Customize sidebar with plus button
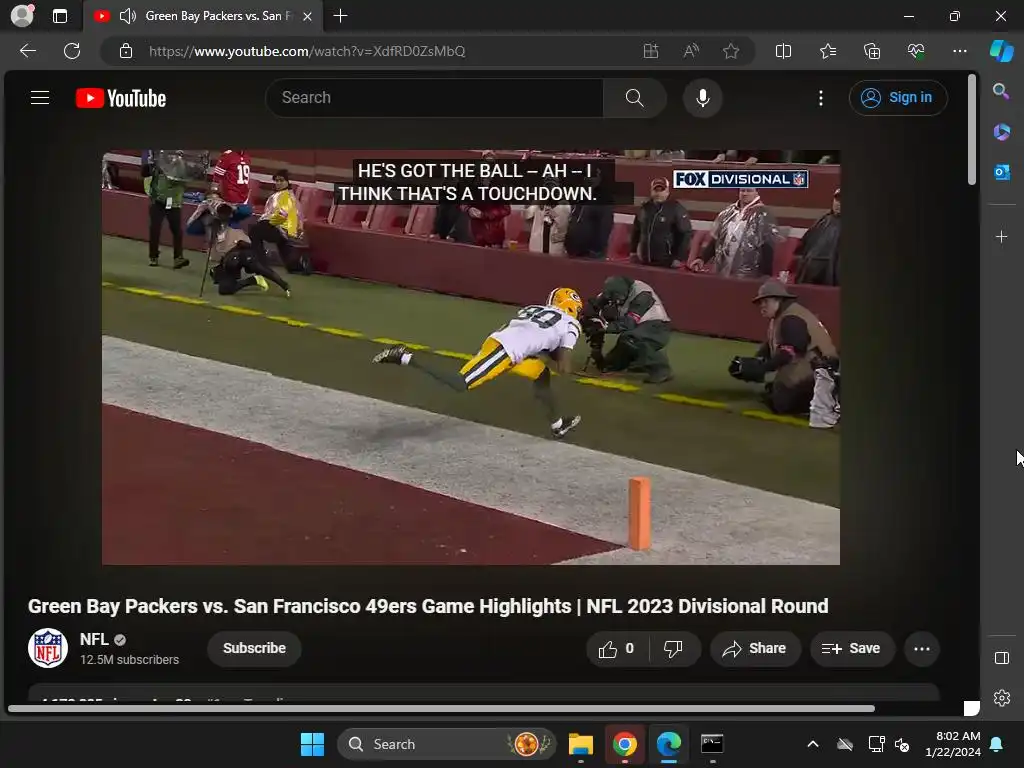Image resolution: width=1024 pixels, height=768 pixels. point(1001,236)
